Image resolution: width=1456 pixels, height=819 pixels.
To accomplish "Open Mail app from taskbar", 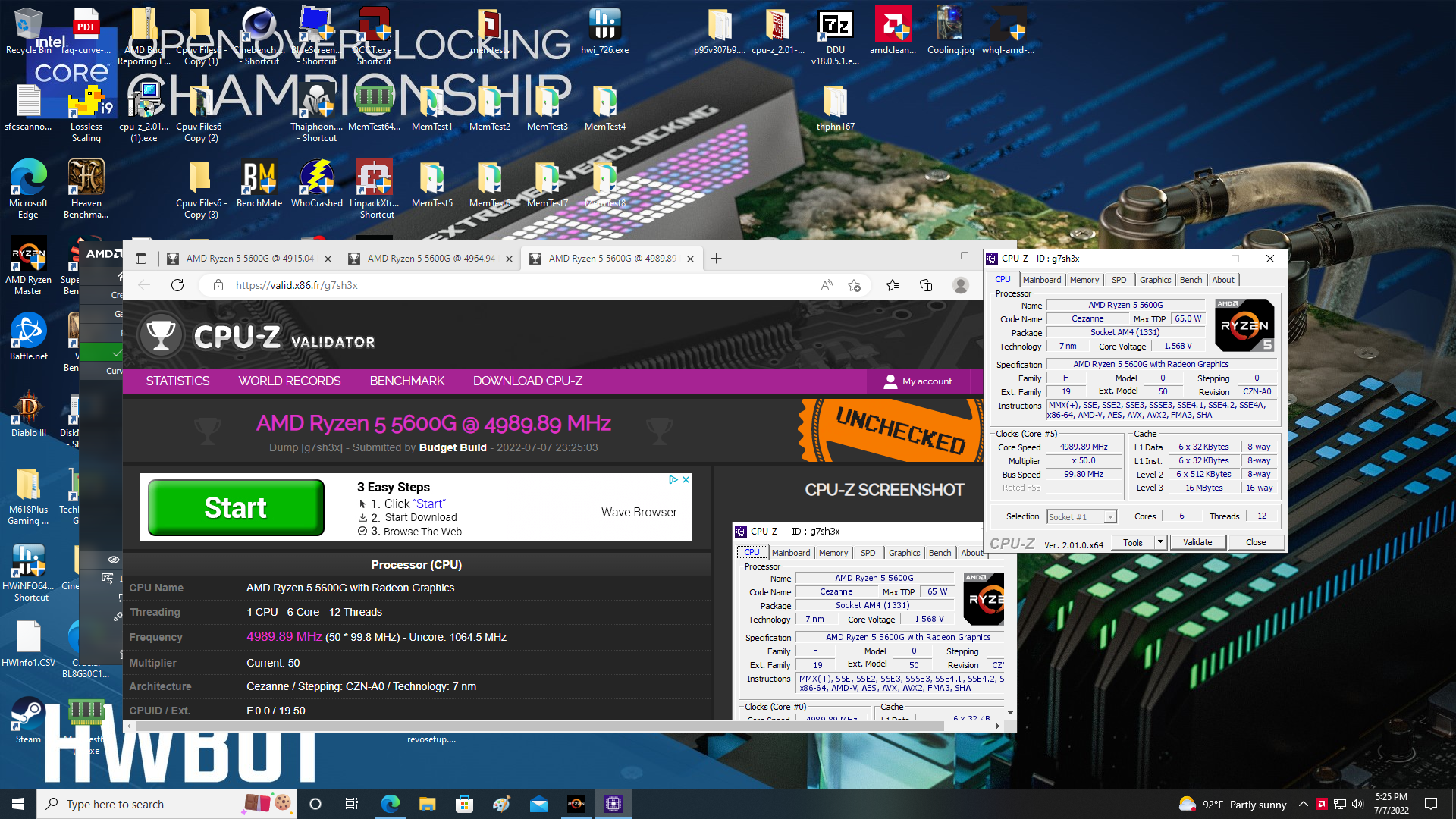I will pyautogui.click(x=539, y=804).
